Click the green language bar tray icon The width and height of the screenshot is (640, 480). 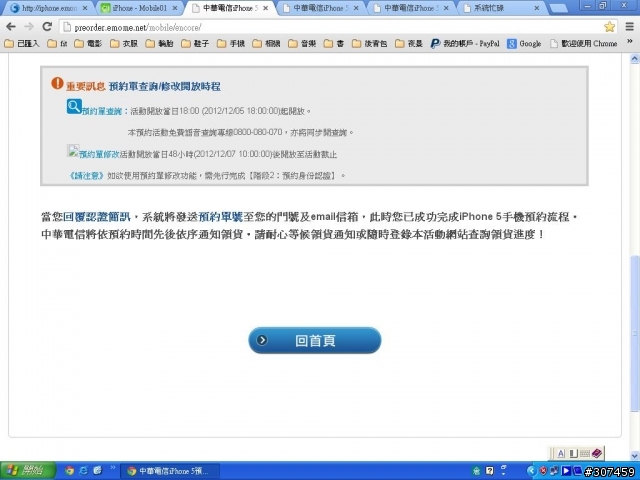476,471
